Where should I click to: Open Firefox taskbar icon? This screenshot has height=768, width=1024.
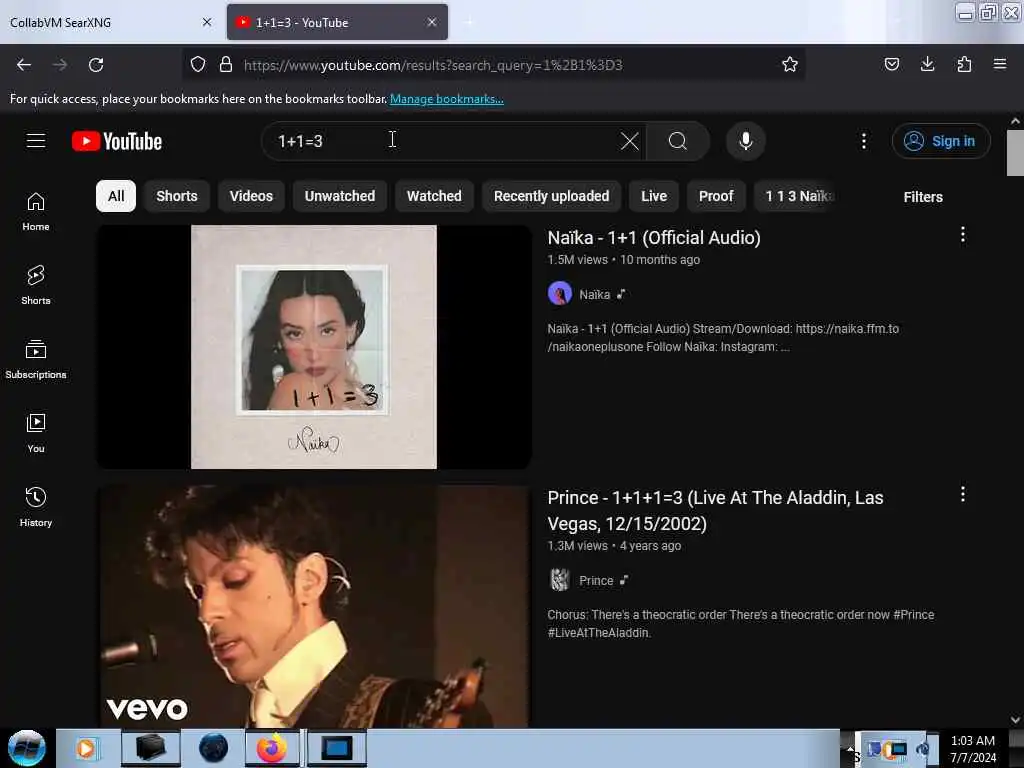(272, 748)
